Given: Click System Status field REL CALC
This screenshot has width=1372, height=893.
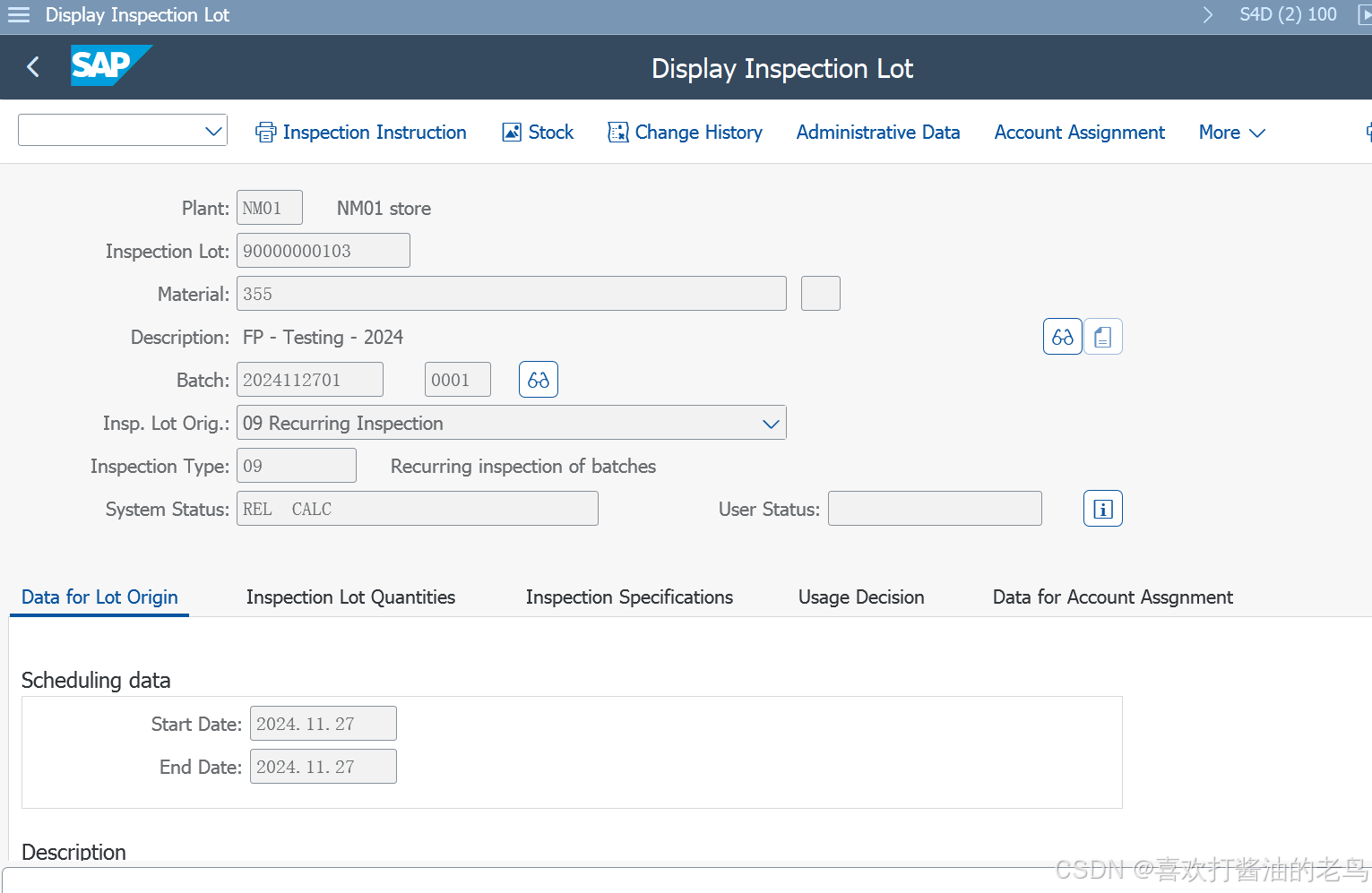Looking at the screenshot, I should pos(418,509).
